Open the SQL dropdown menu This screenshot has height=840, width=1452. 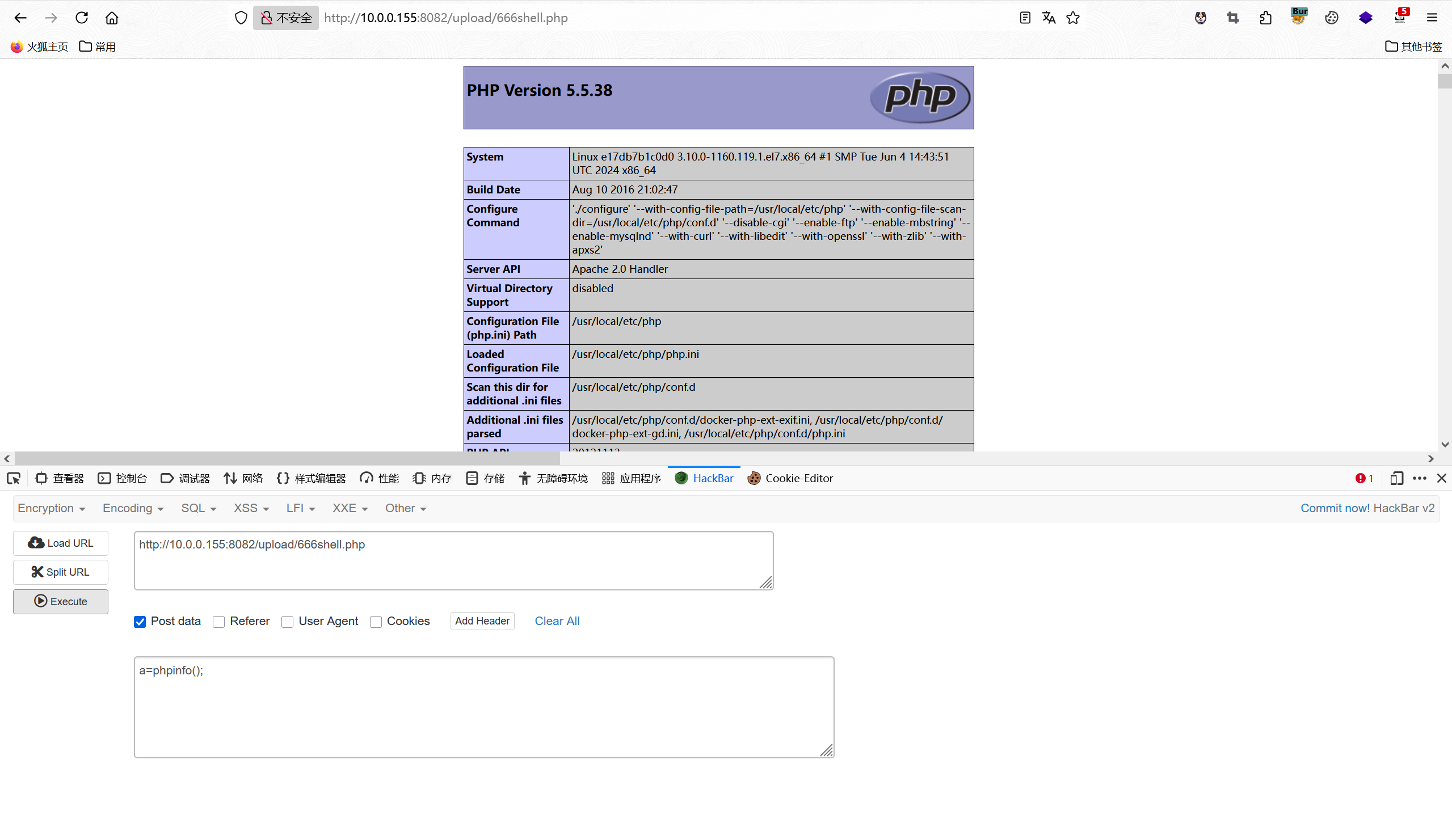point(198,508)
